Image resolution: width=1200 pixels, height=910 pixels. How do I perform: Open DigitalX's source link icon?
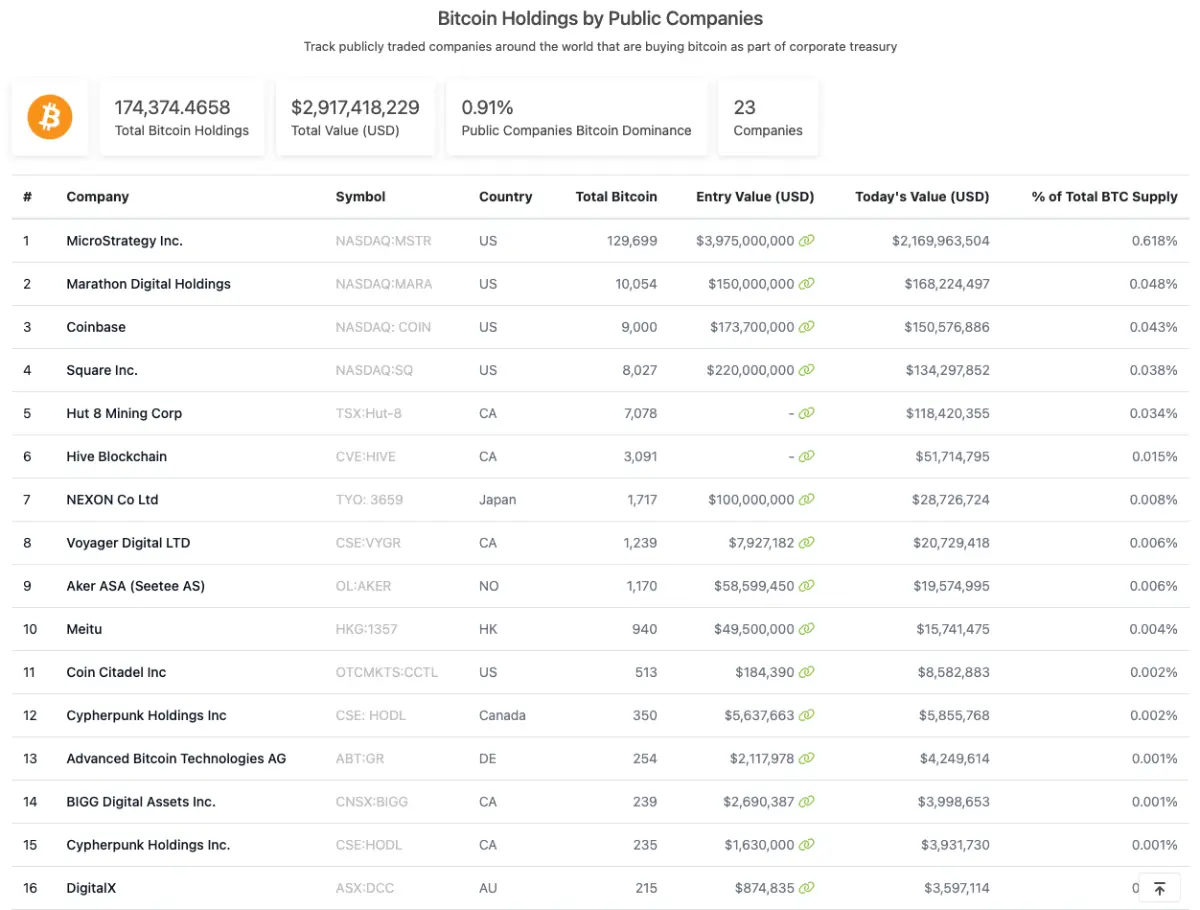click(x=808, y=888)
